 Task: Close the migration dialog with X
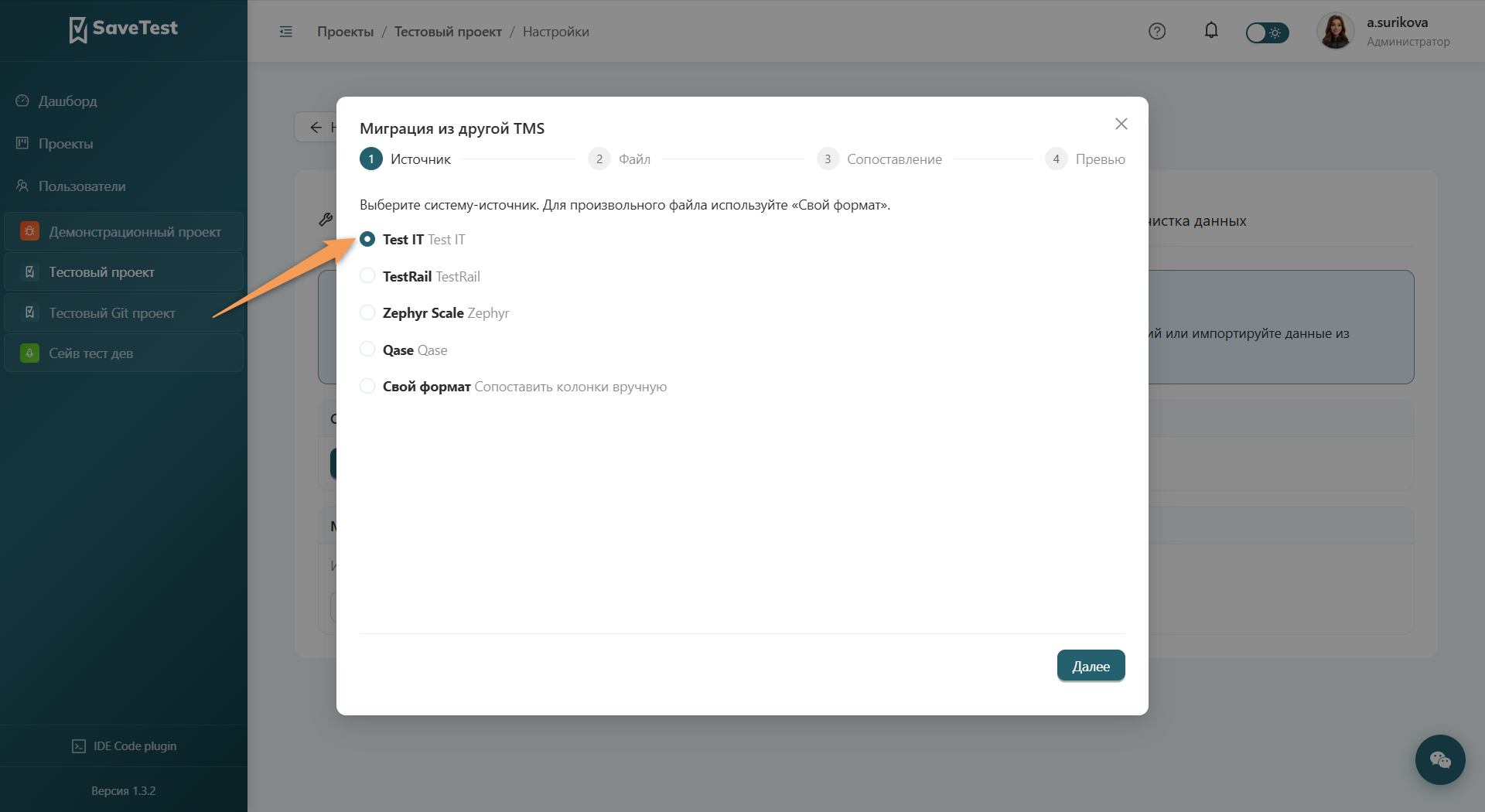tap(1121, 124)
